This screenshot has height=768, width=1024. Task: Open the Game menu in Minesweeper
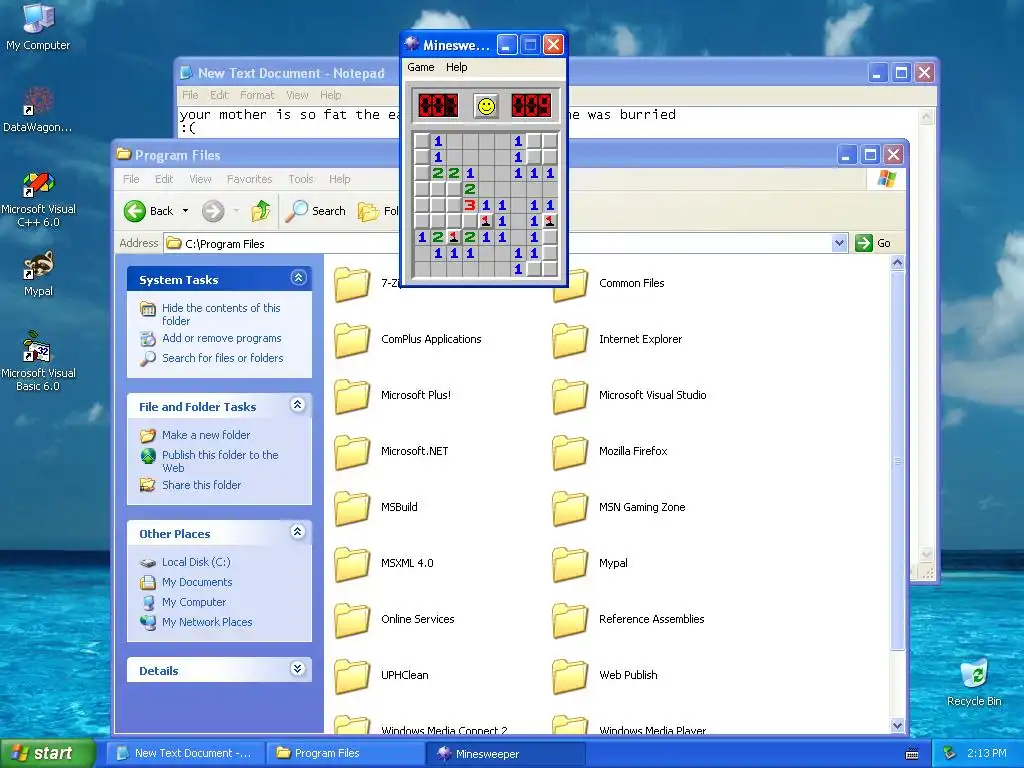(421, 67)
